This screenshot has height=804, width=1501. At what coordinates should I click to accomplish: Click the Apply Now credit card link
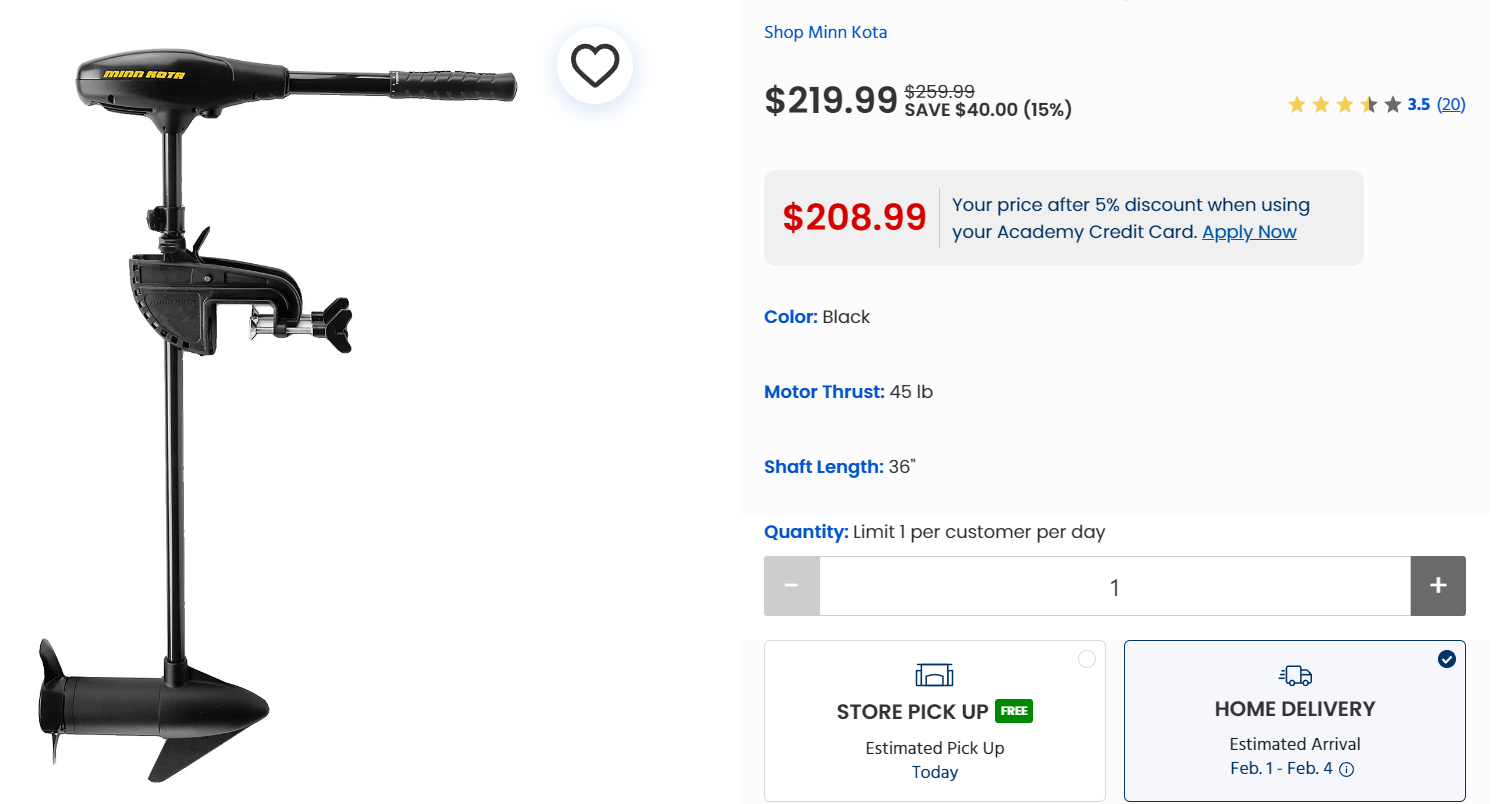point(1249,232)
